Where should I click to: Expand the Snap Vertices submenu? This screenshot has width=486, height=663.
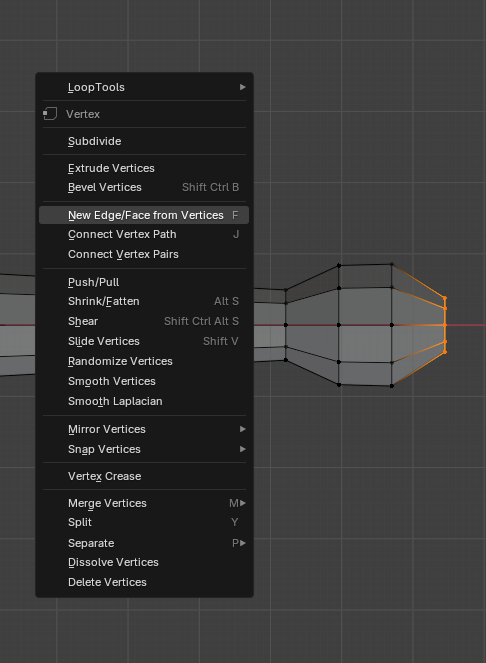click(144, 449)
